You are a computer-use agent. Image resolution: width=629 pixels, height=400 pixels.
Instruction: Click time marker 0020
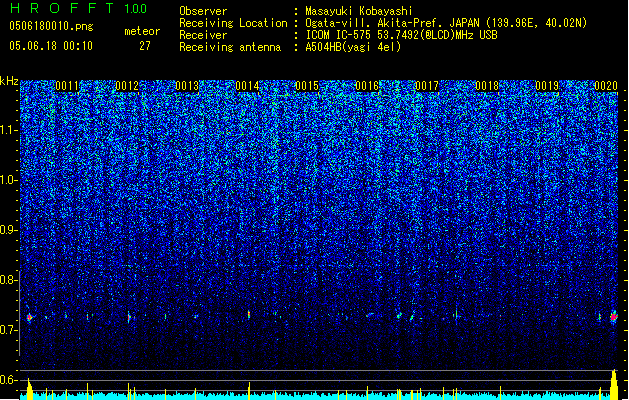pyautogui.click(x=606, y=86)
